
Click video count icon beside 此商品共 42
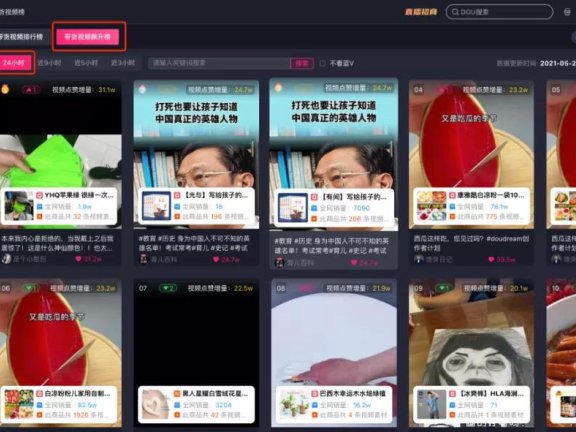coord(177,415)
